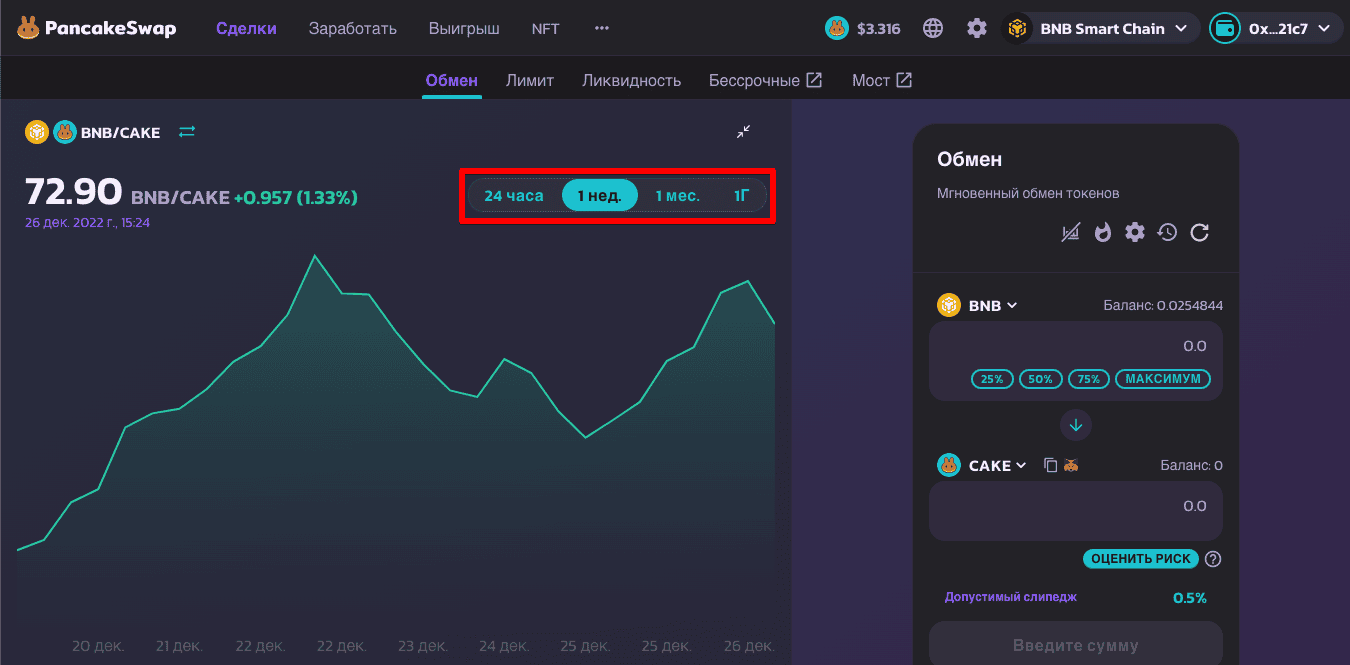Select the 1Г chart range
Screen dimensions: 1350x665
click(742, 195)
